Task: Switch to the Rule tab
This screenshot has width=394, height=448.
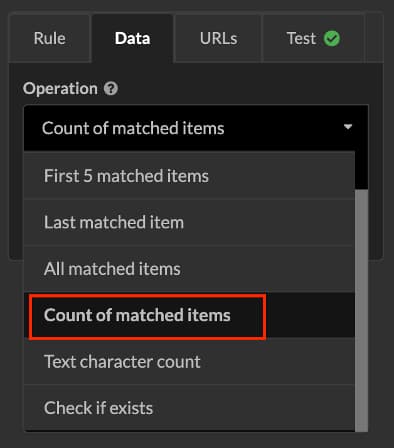Action: 49,38
